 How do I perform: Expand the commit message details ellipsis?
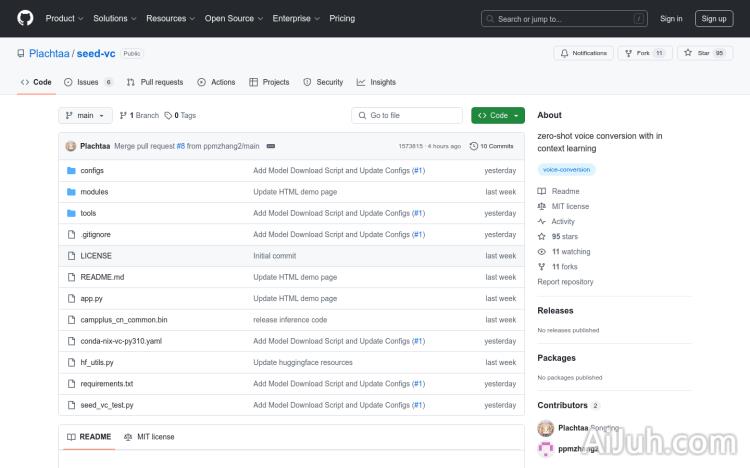pos(271,146)
